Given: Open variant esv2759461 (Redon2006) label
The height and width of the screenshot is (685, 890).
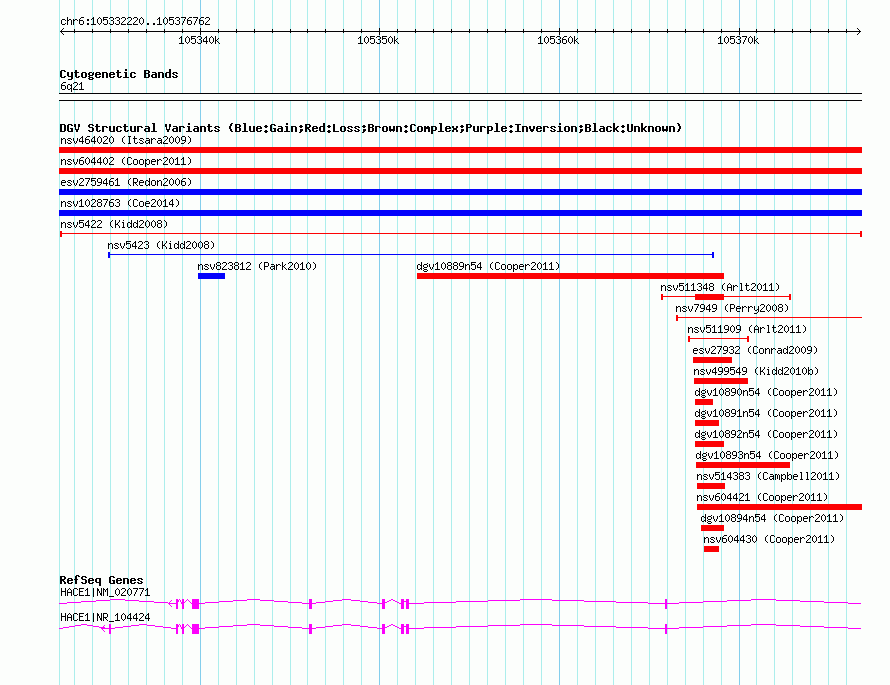Looking at the screenshot, I should coord(126,182).
